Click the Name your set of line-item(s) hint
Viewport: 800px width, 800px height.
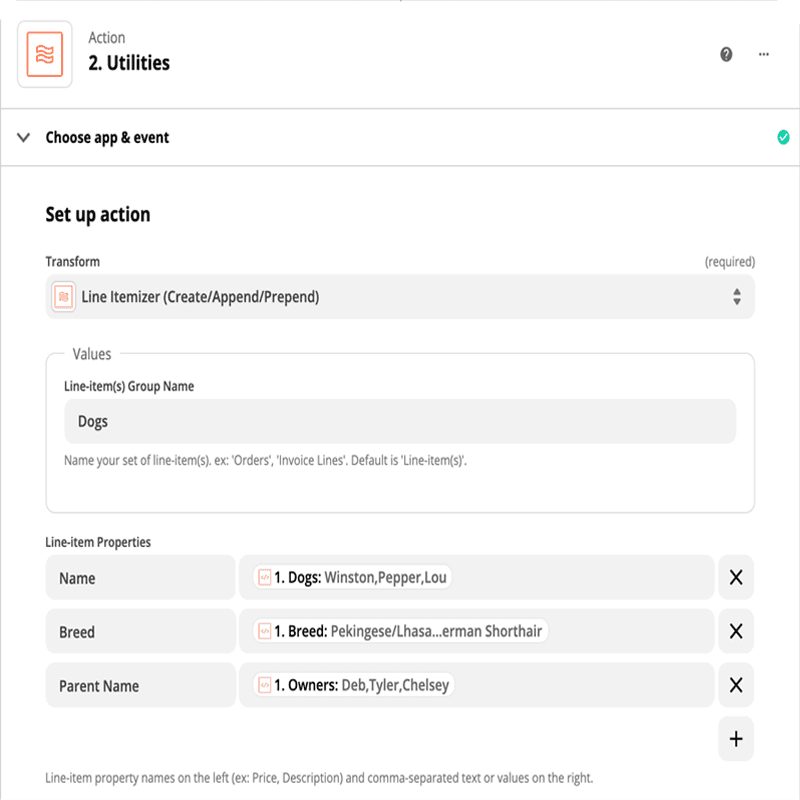point(265,460)
